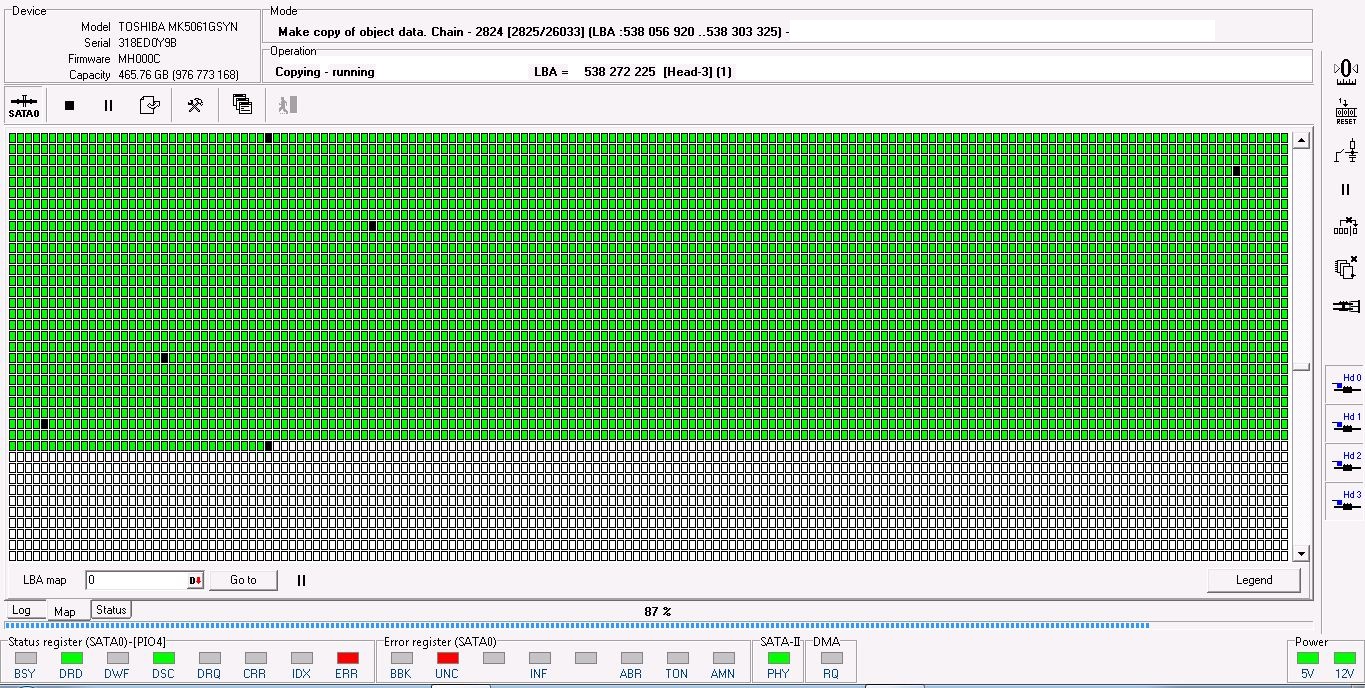This screenshot has height=688, width=1365.
Task: Toggle the power supply switch icon
Action: [x=1346, y=151]
